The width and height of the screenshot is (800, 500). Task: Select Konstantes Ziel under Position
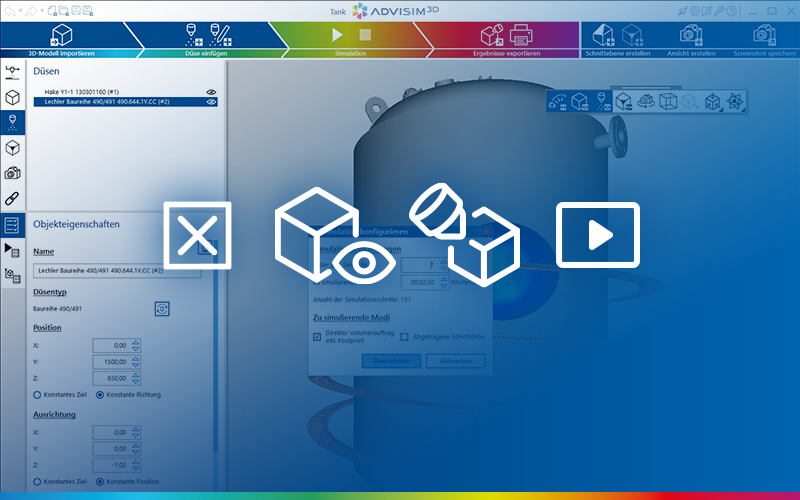click(37, 395)
